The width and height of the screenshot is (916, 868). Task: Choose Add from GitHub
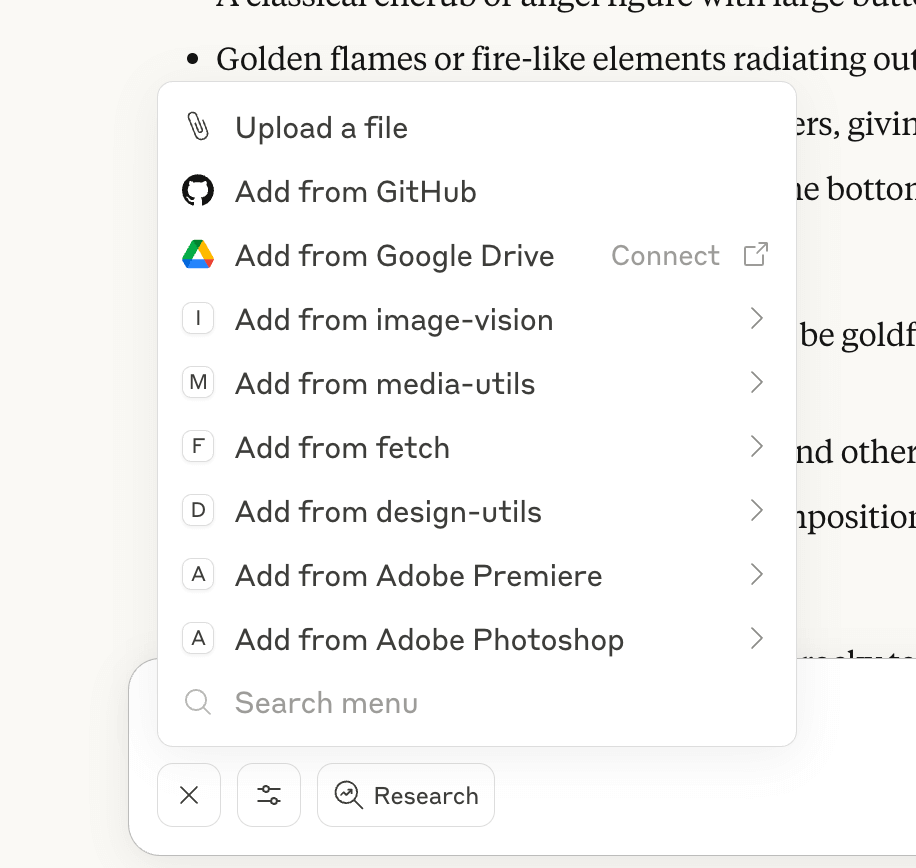[x=355, y=192]
